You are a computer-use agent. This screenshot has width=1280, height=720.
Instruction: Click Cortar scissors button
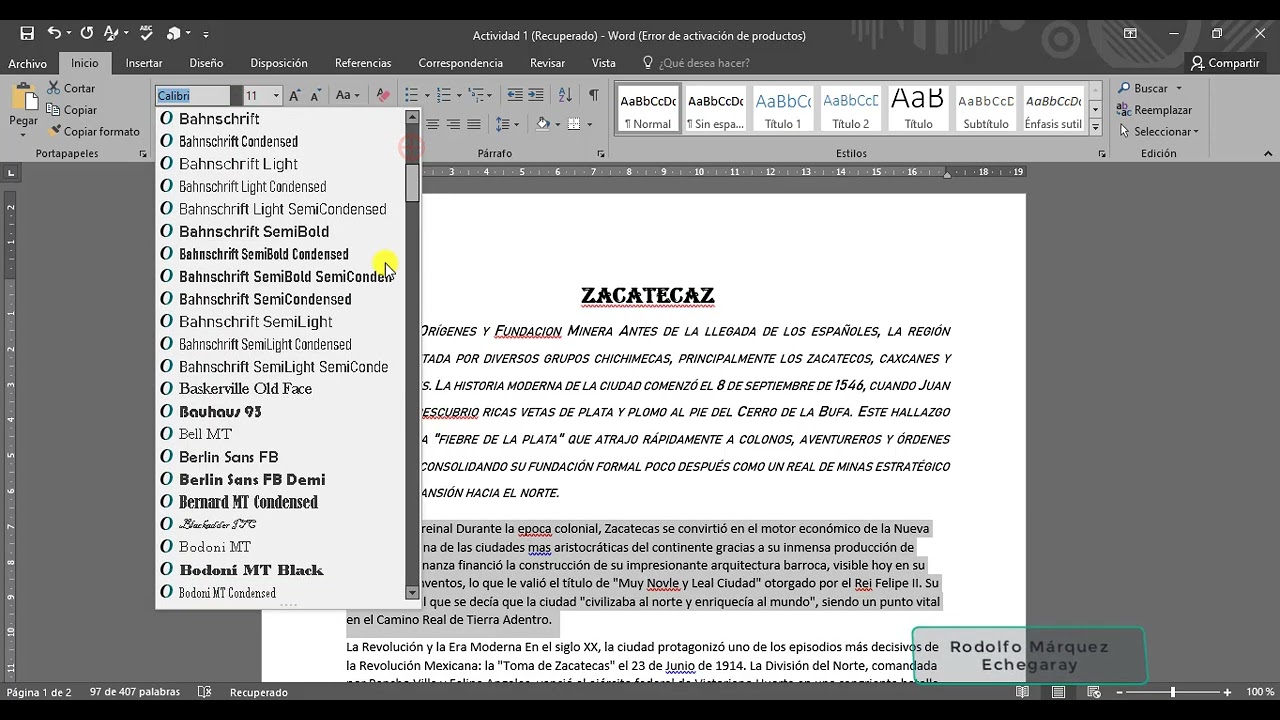[70, 88]
